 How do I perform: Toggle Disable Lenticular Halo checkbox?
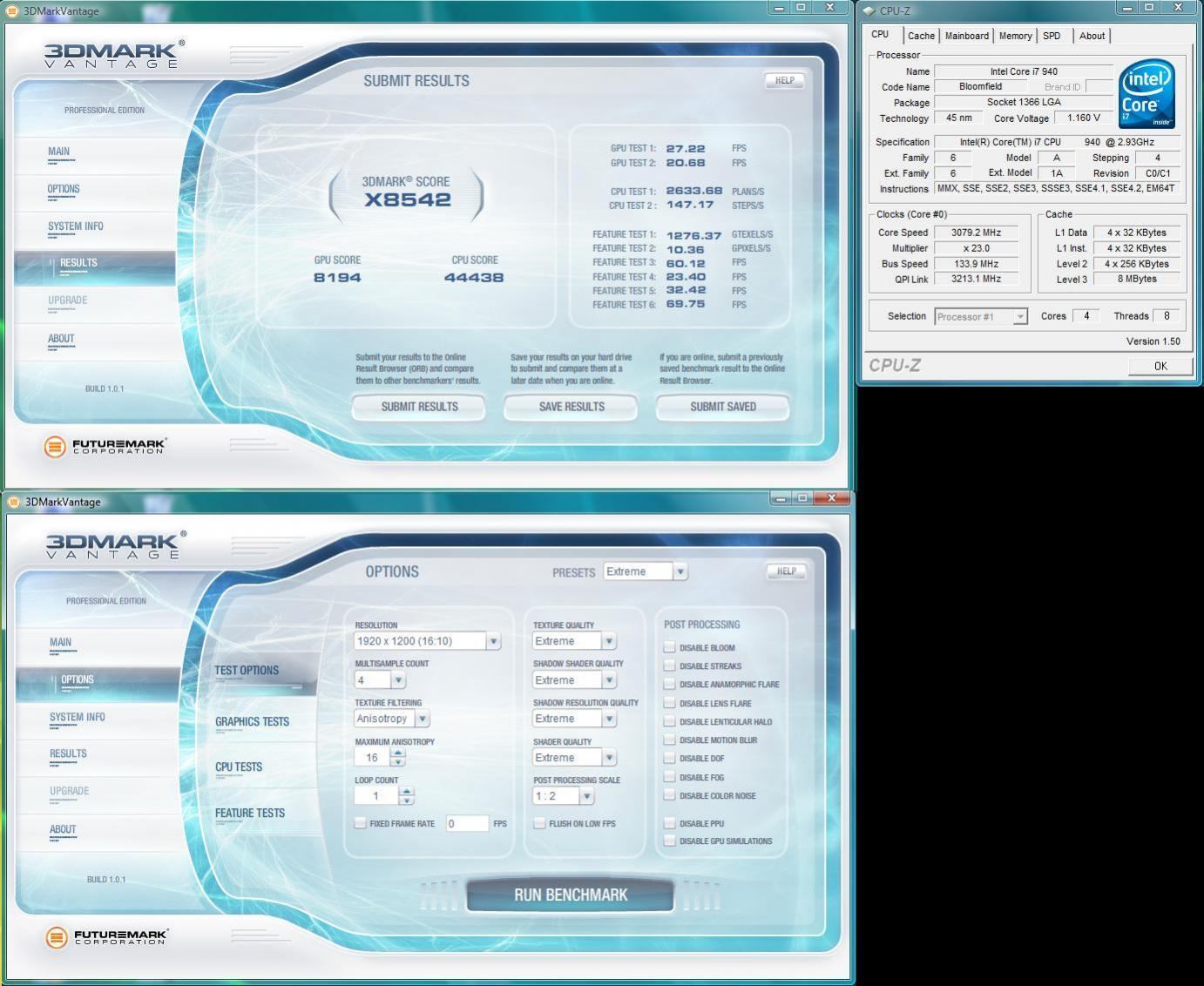tap(669, 721)
